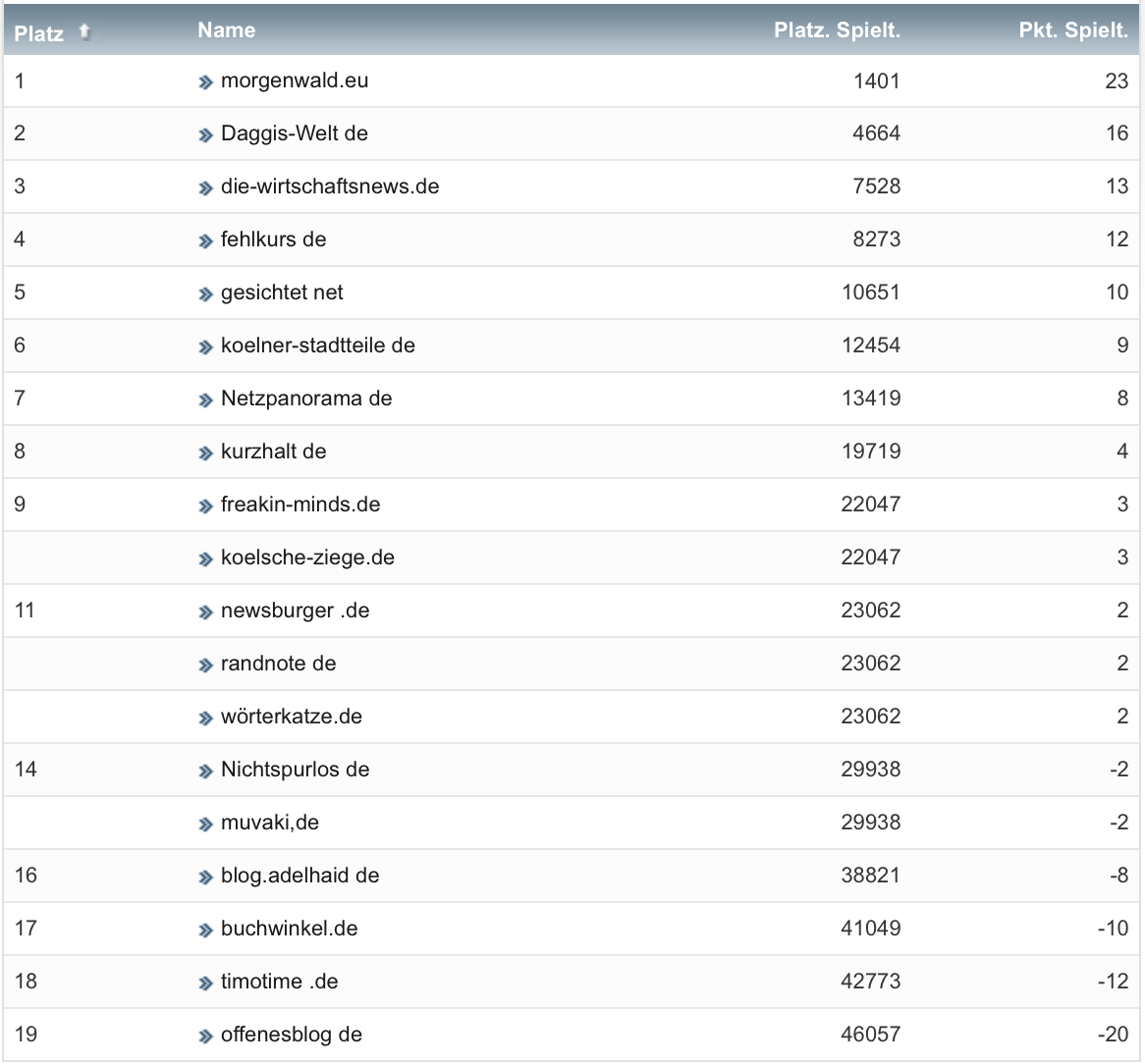This screenshot has height=1064, width=1145.
Task: Click the arrow icon beside fehlkurs de
Action: click(x=205, y=241)
